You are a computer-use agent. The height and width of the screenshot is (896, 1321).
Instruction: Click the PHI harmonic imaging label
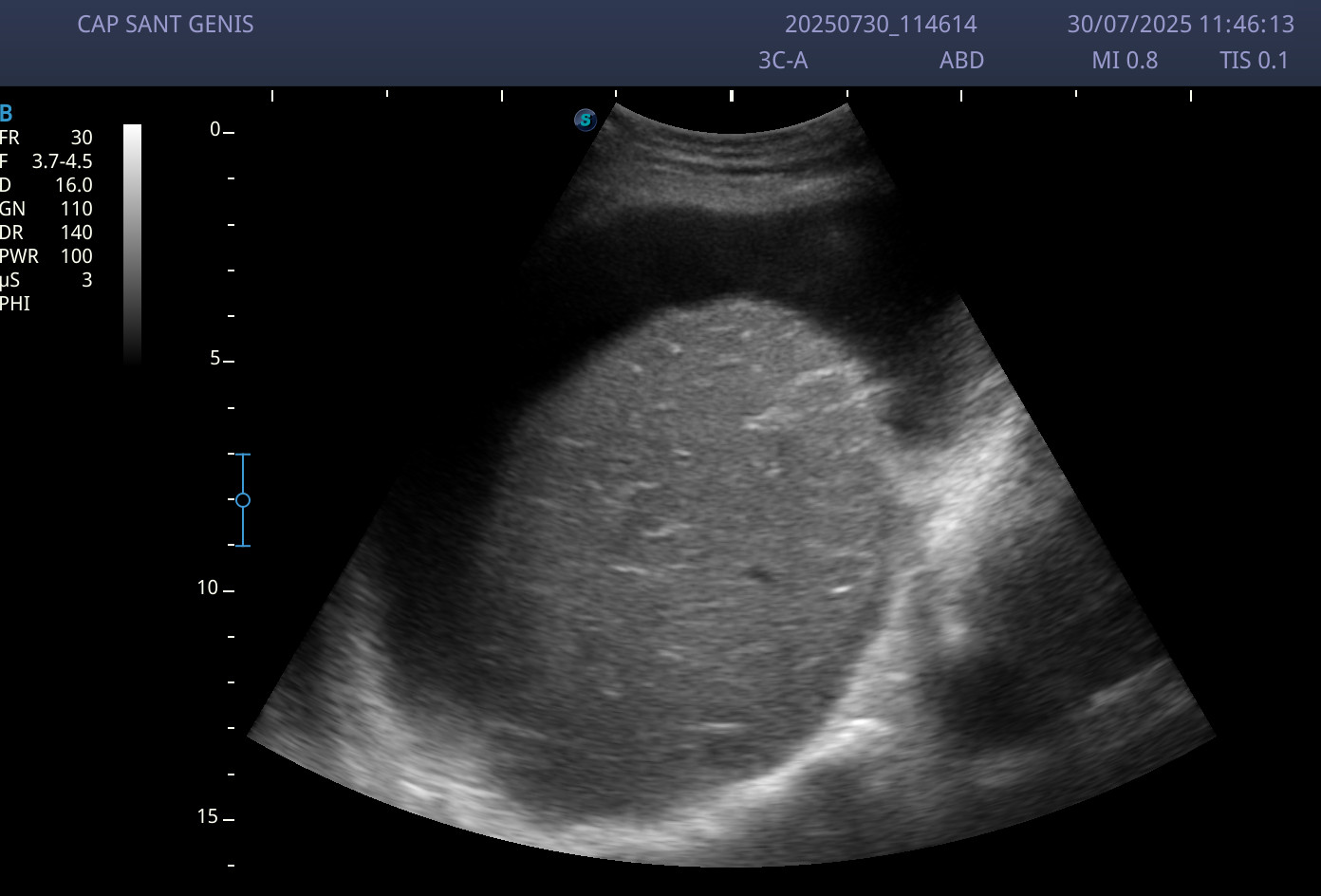click(x=15, y=304)
